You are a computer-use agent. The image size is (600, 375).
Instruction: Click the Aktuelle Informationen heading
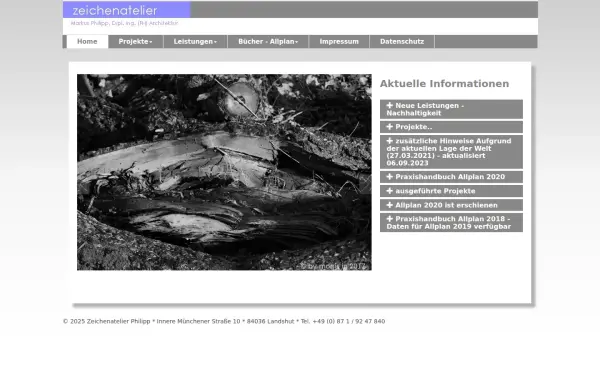[444, 84]
